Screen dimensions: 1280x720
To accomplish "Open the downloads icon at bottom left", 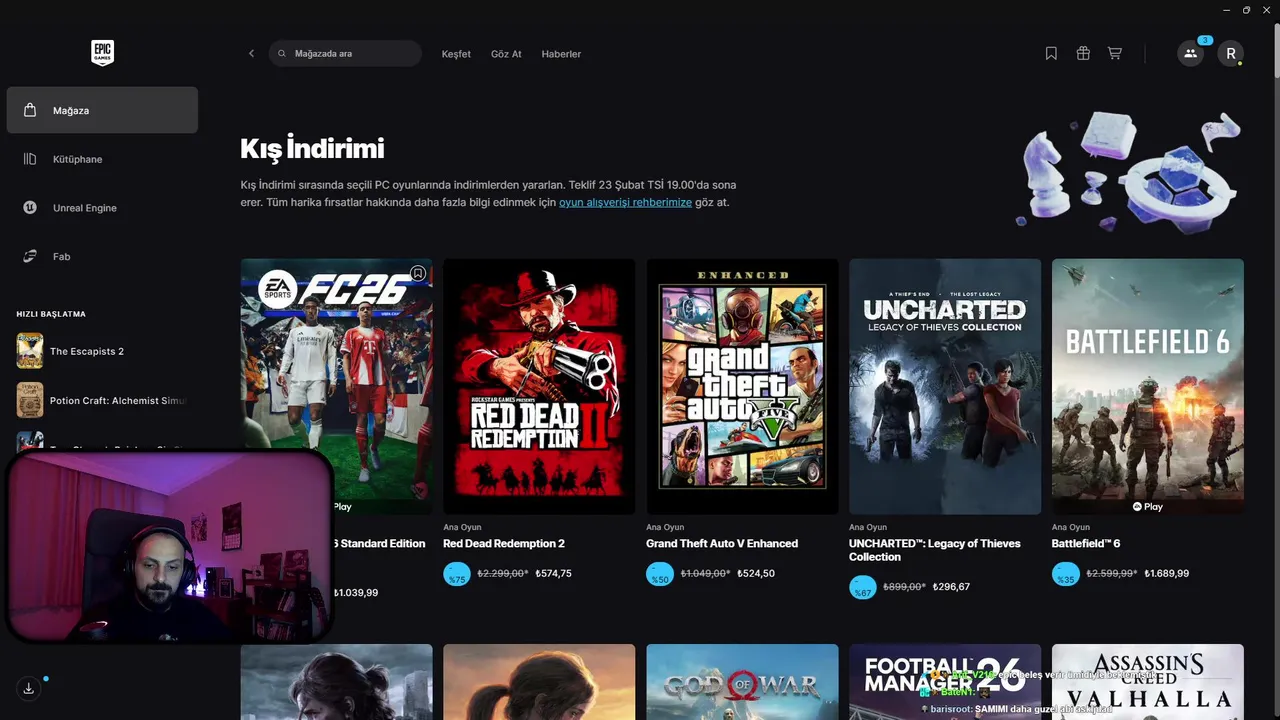I will point(29,688).
